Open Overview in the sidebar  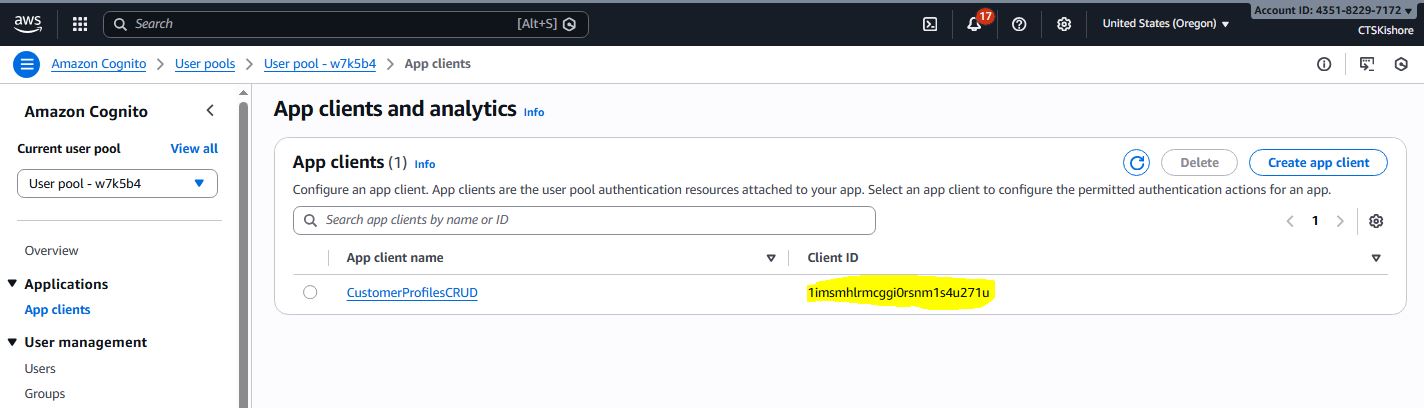click(51, 250)
